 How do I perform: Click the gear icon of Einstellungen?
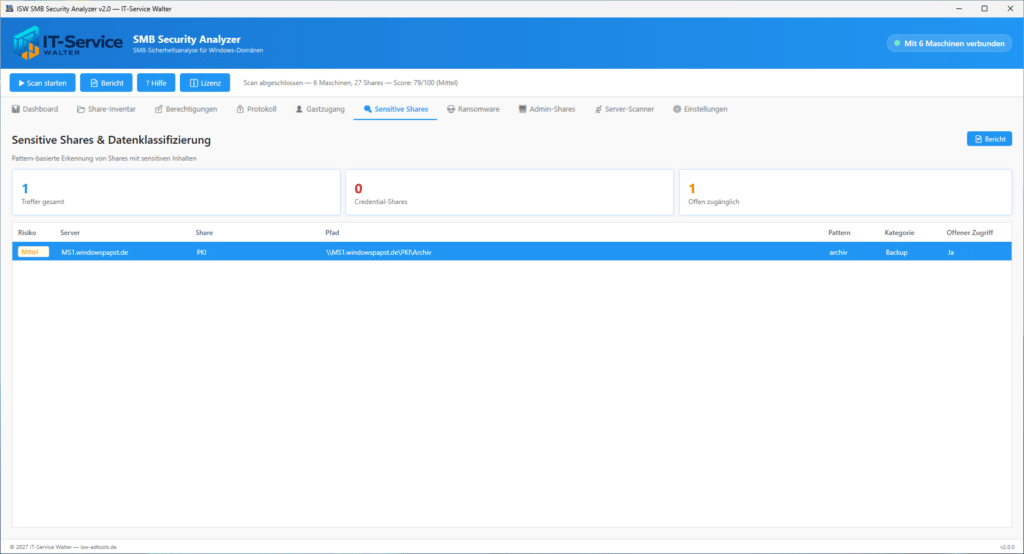pyautogui.click(x=677, y=109)
